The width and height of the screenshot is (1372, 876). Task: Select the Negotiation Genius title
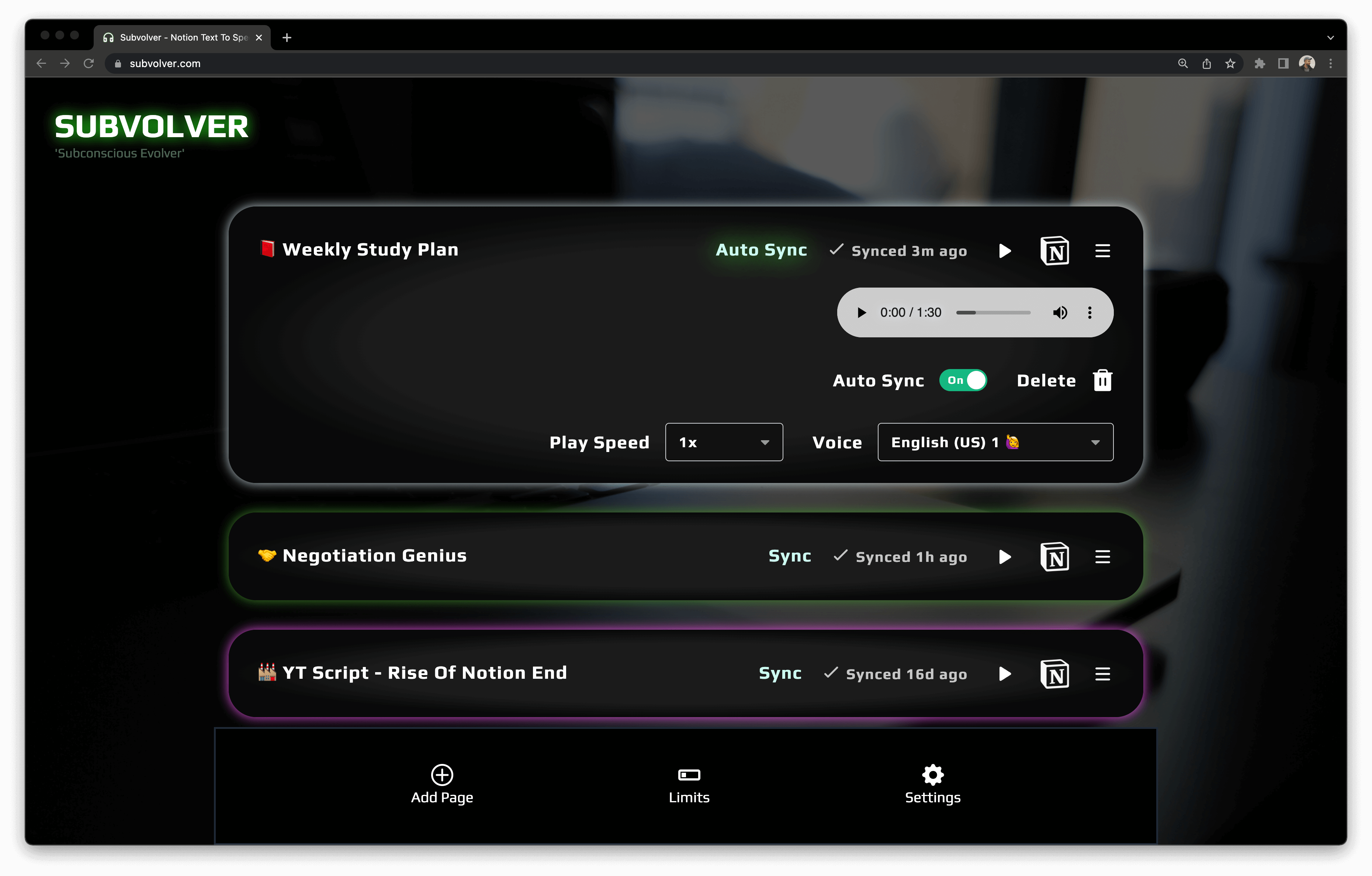tap(374, 555)
